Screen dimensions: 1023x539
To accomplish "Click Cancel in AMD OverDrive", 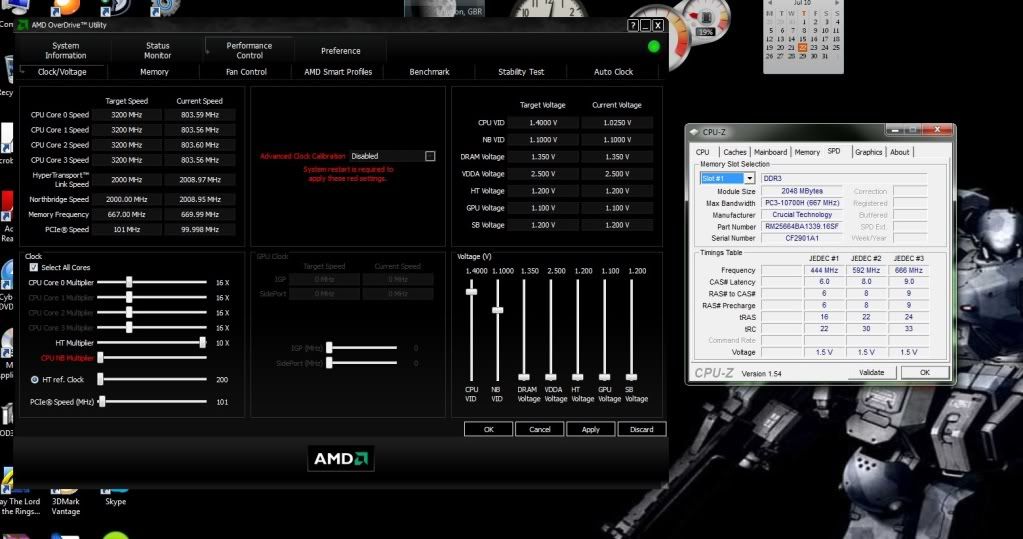I will (540, 429).
